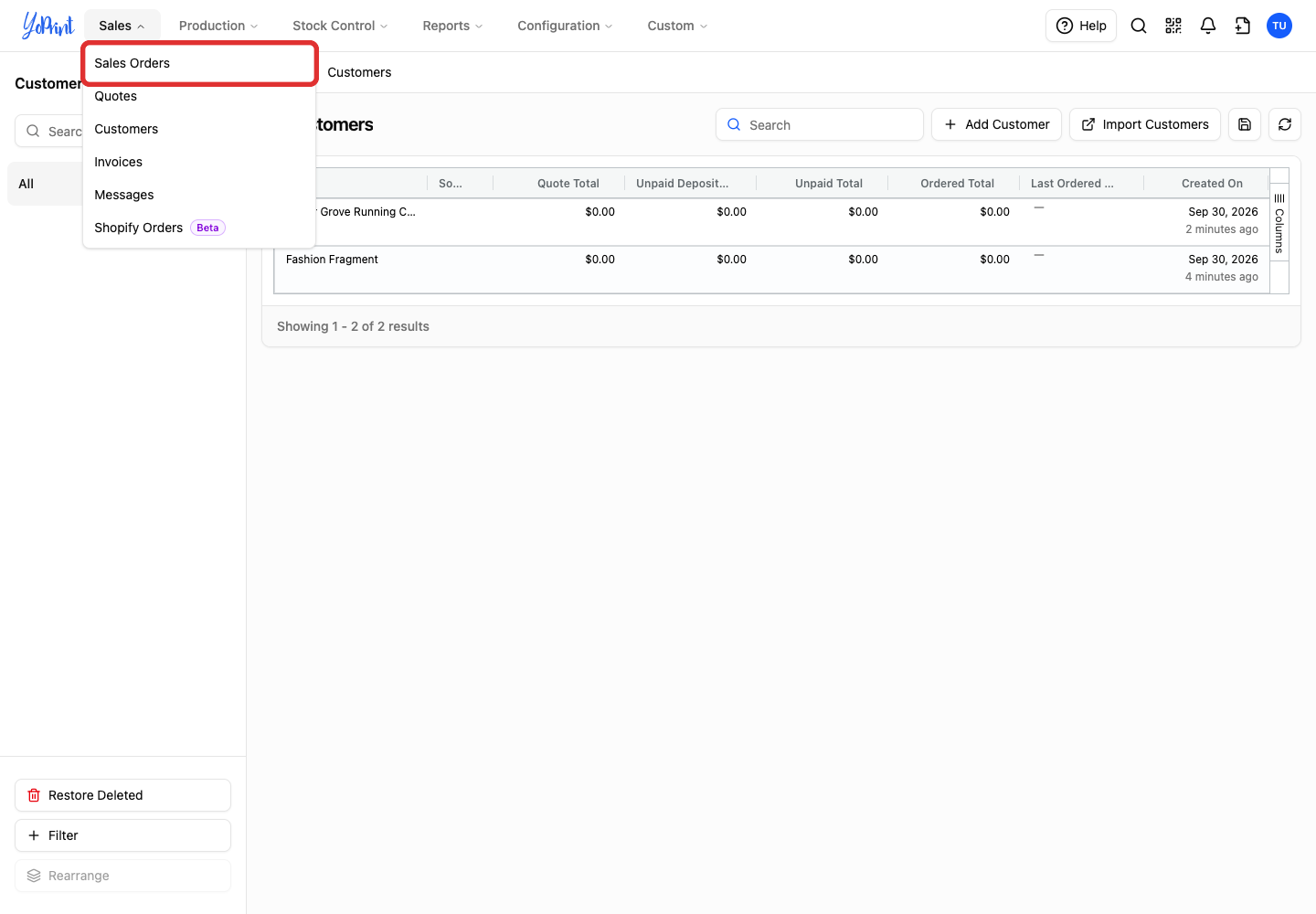Open Messages from the Sales menu
Viewport: 1316px width, 914px height.
pyautogui.click(x=199, y=195)
